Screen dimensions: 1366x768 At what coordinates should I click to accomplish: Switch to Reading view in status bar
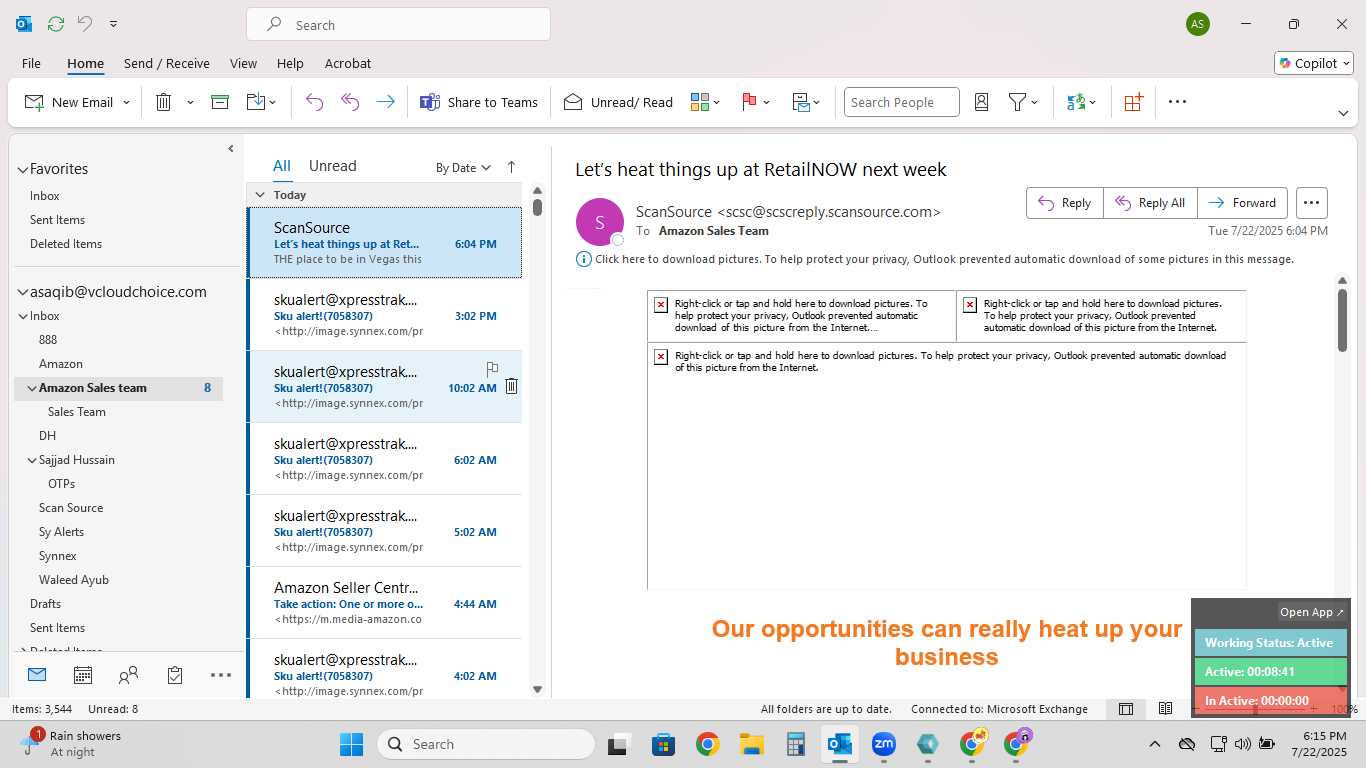click(1165, 709)
